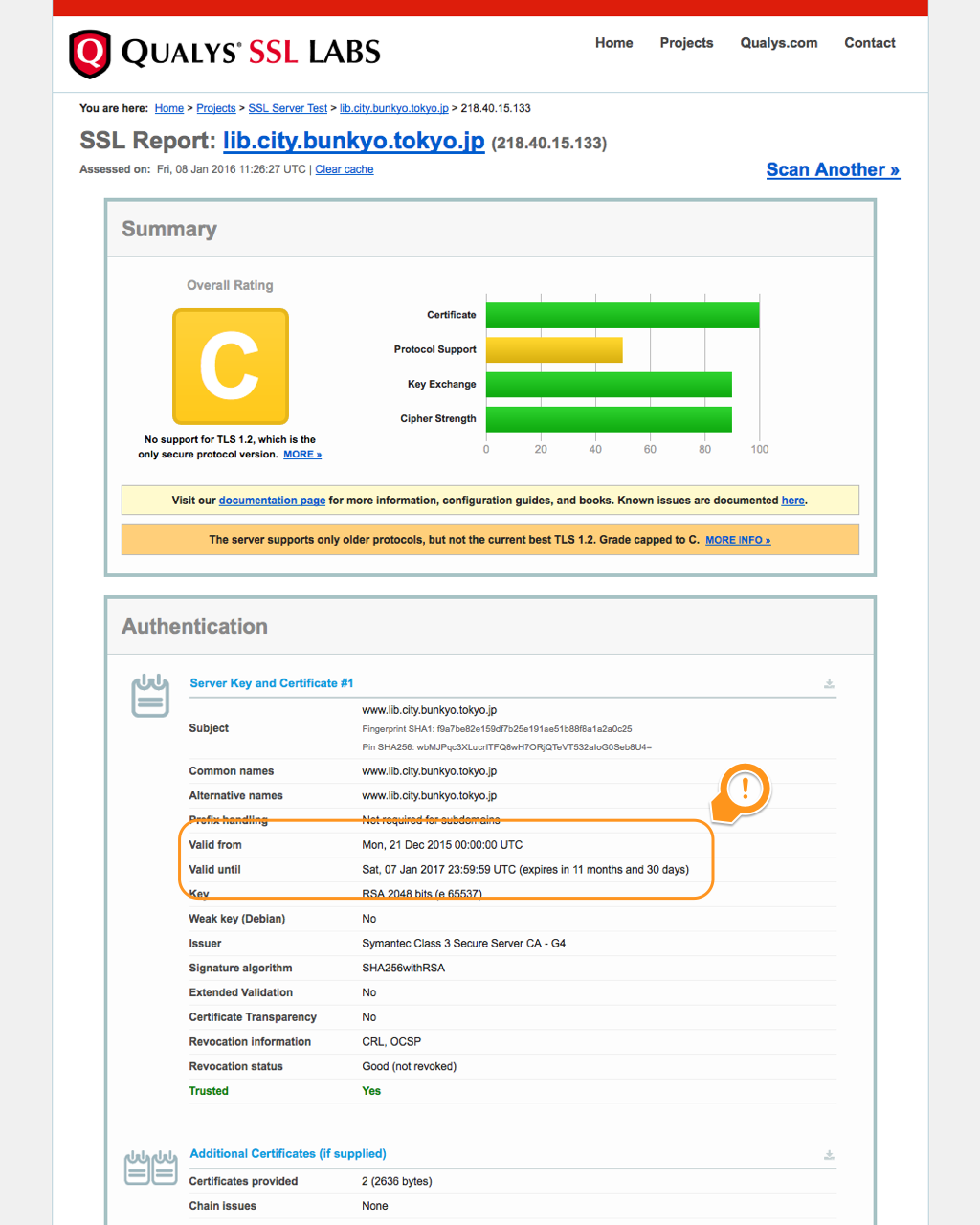Click the Chain issues 'None' value
Viewport: 980px width, 1225px height.
click(x=375, y=1206)
